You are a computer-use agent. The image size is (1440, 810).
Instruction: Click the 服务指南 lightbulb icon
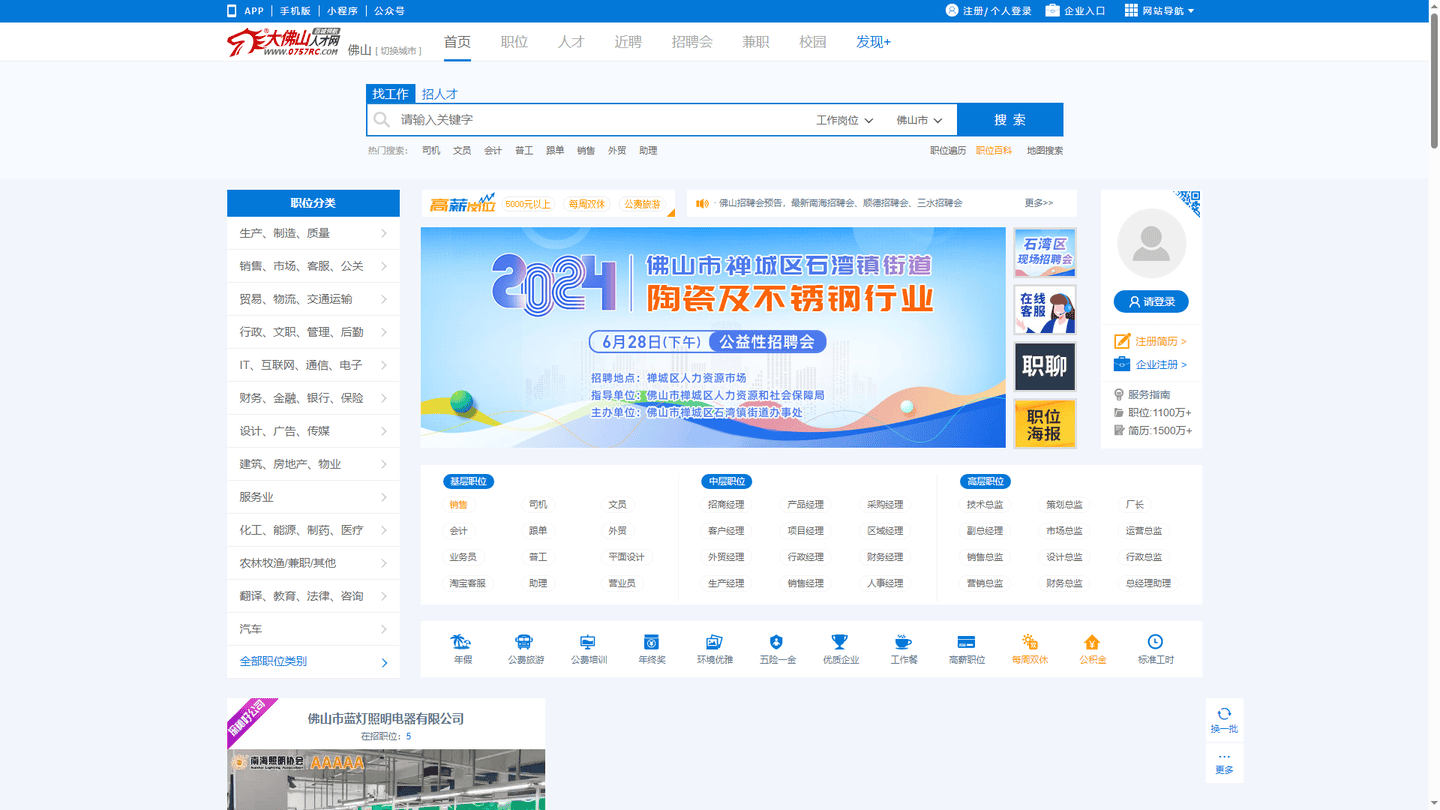[x=1119, y=395]
